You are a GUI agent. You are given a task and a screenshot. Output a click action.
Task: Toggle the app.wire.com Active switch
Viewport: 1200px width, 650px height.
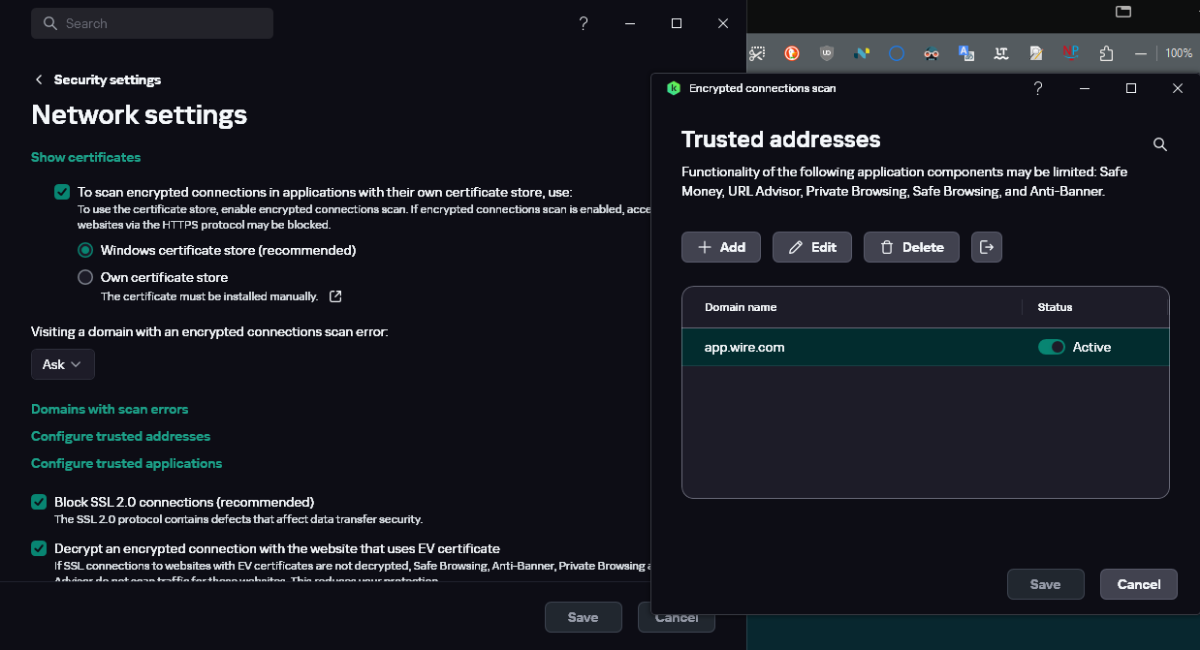point(1051,347)
